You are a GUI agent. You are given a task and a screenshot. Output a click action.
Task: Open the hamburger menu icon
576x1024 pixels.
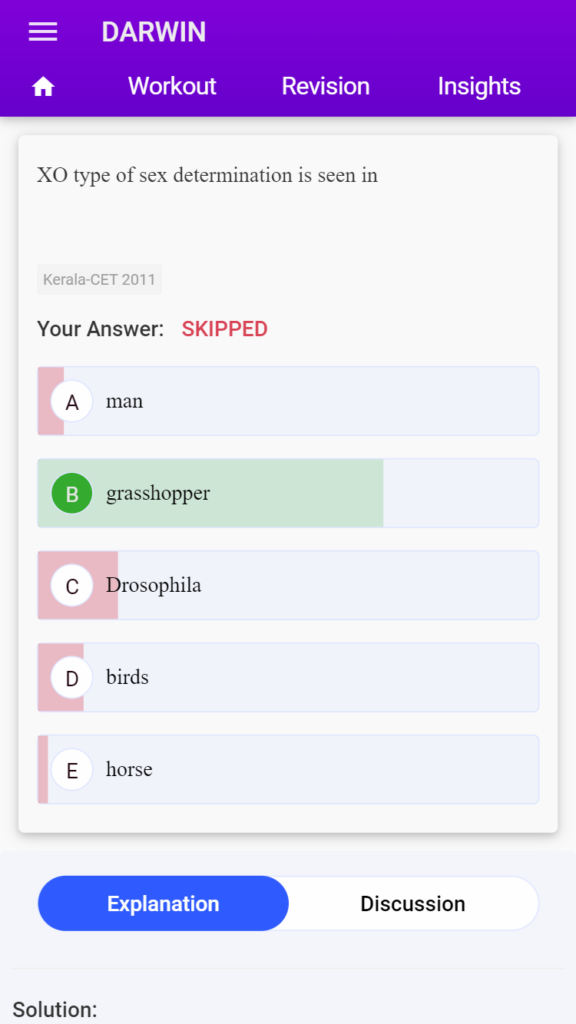coord(43,32)
